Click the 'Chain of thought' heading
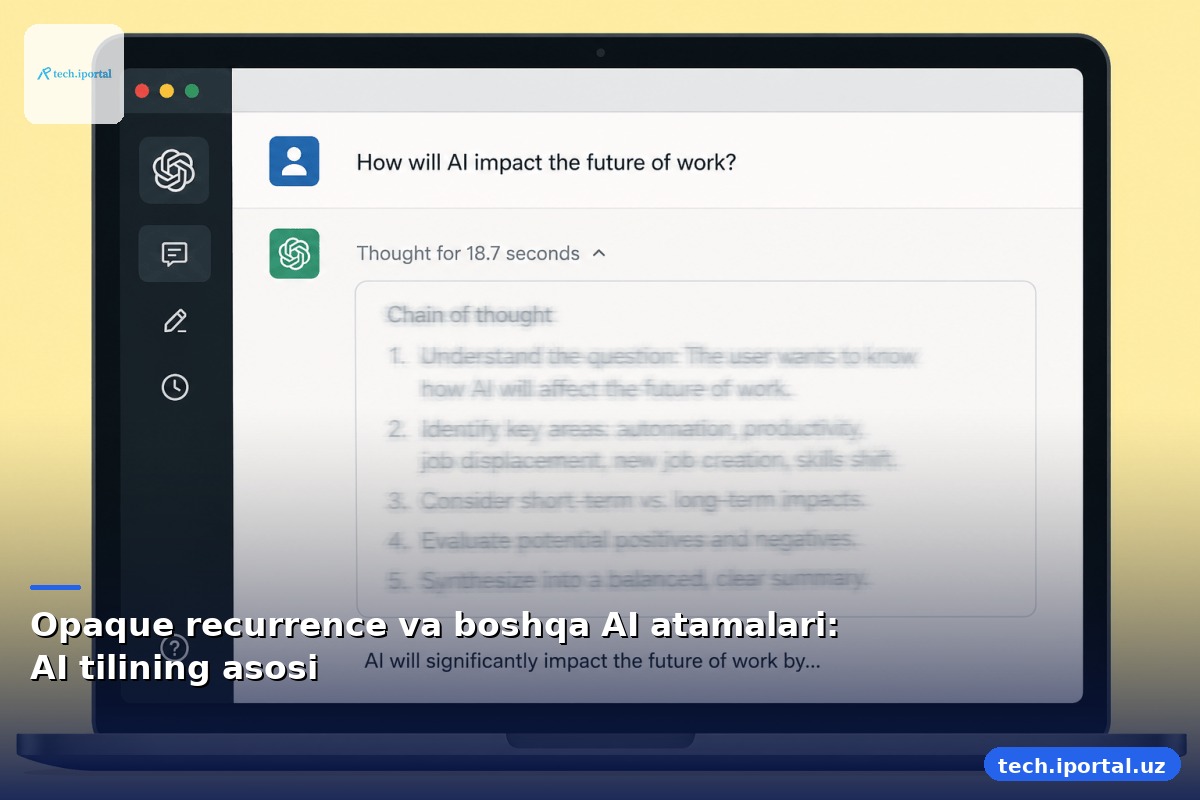This screenshot has width=1200, height=800. (x=470, y=315)
